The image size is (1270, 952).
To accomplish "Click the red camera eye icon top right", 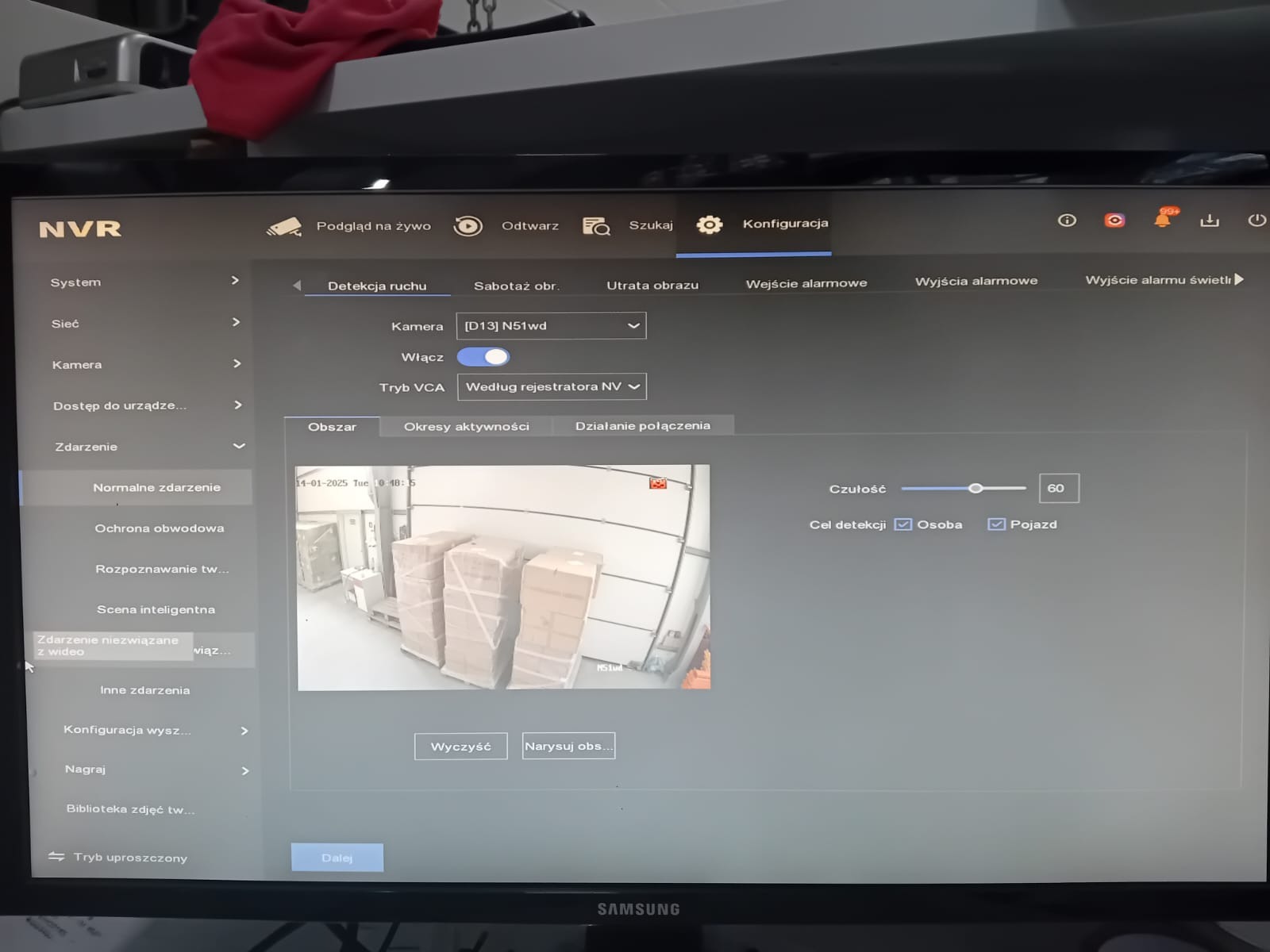I will [x=1114, y=221].
